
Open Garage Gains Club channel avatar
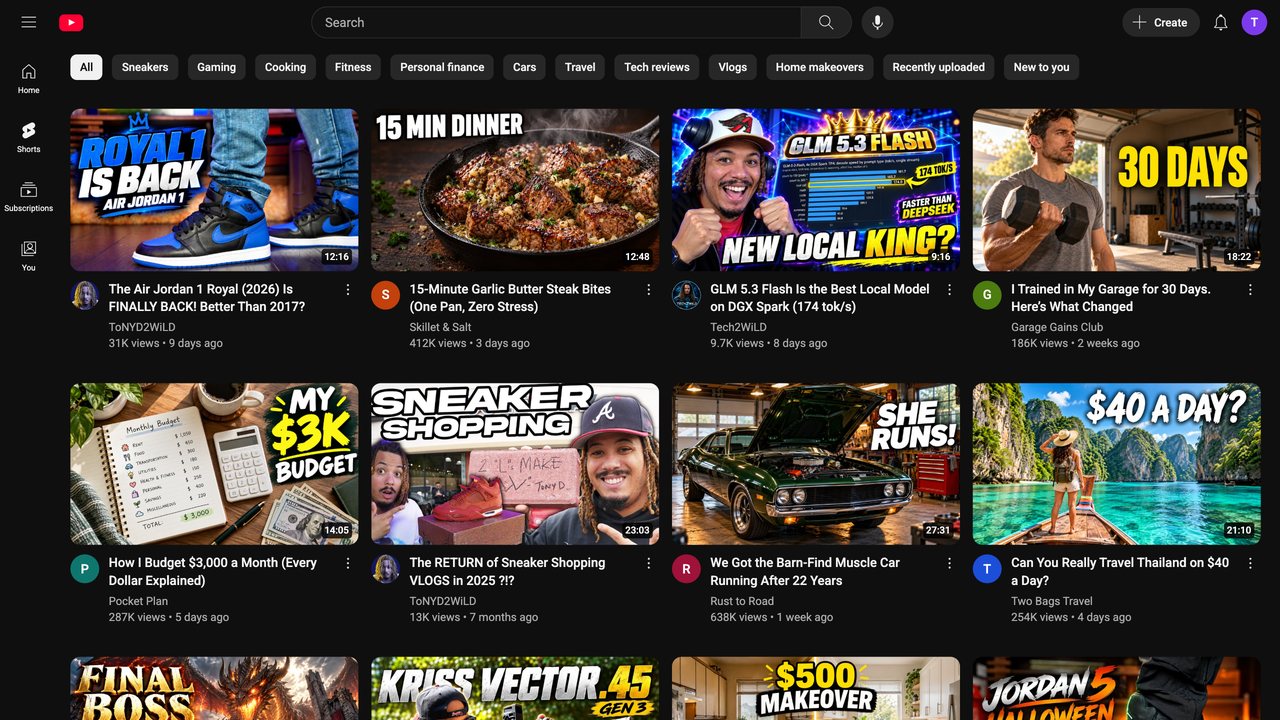(987, 295)
